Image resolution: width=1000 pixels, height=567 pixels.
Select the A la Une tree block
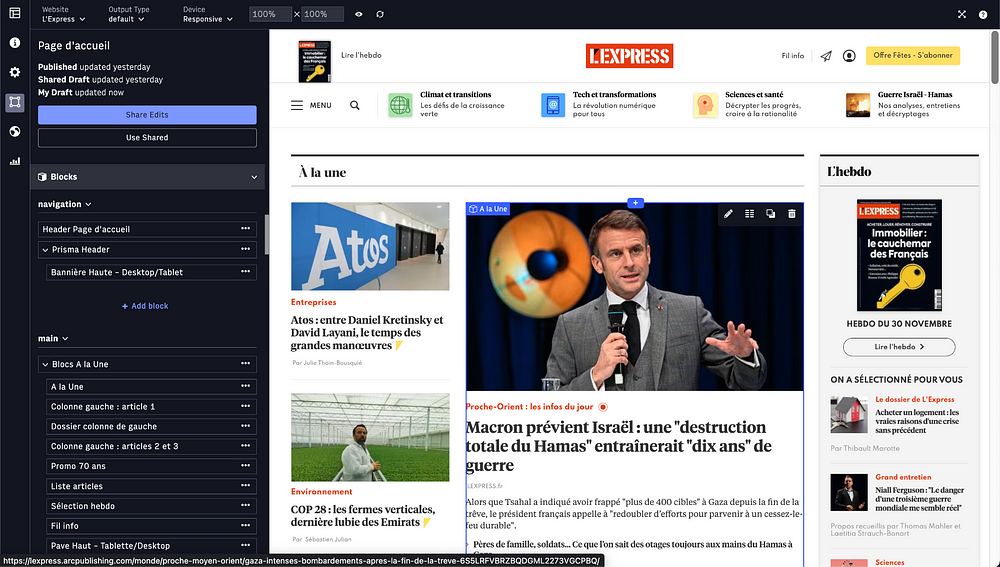point(151,387)
